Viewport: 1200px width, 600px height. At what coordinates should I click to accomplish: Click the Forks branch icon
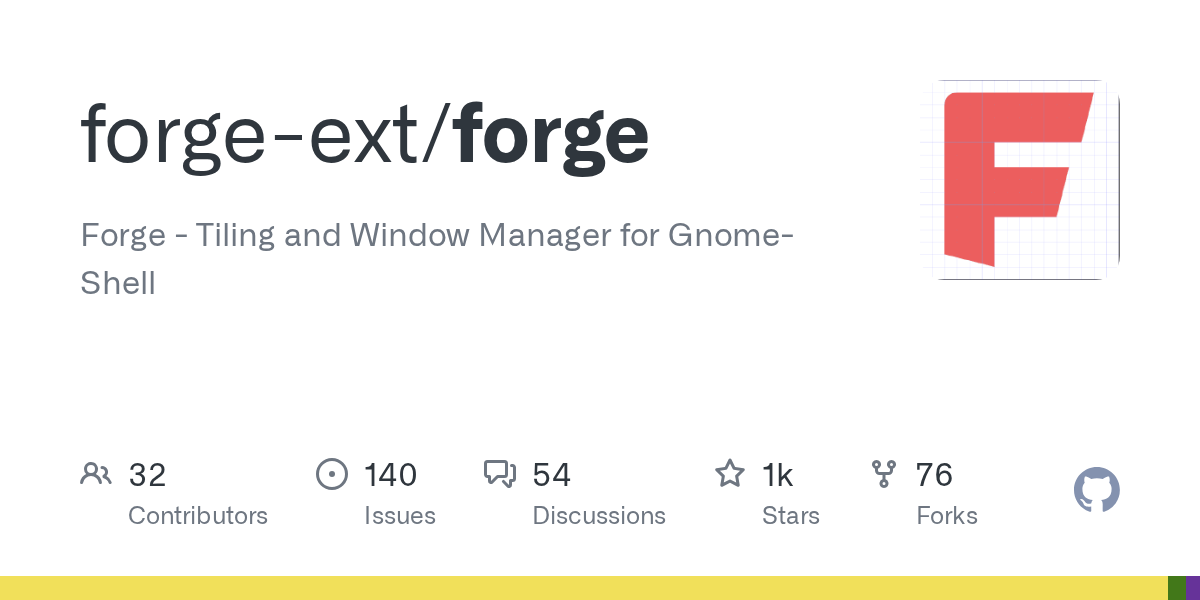pos(884,474)
